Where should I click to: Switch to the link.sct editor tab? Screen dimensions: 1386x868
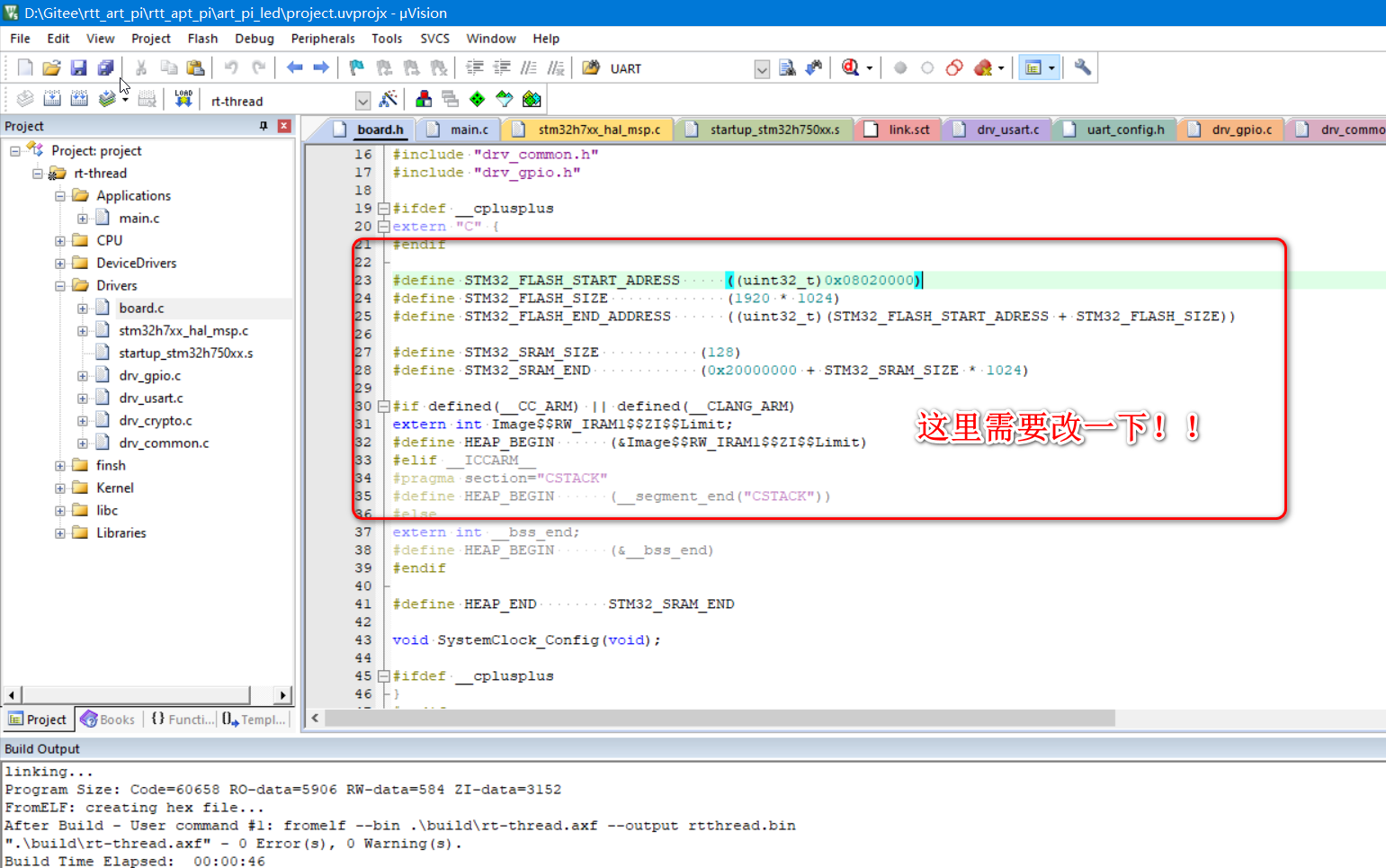pyautogui.click(x=899, y=130)
